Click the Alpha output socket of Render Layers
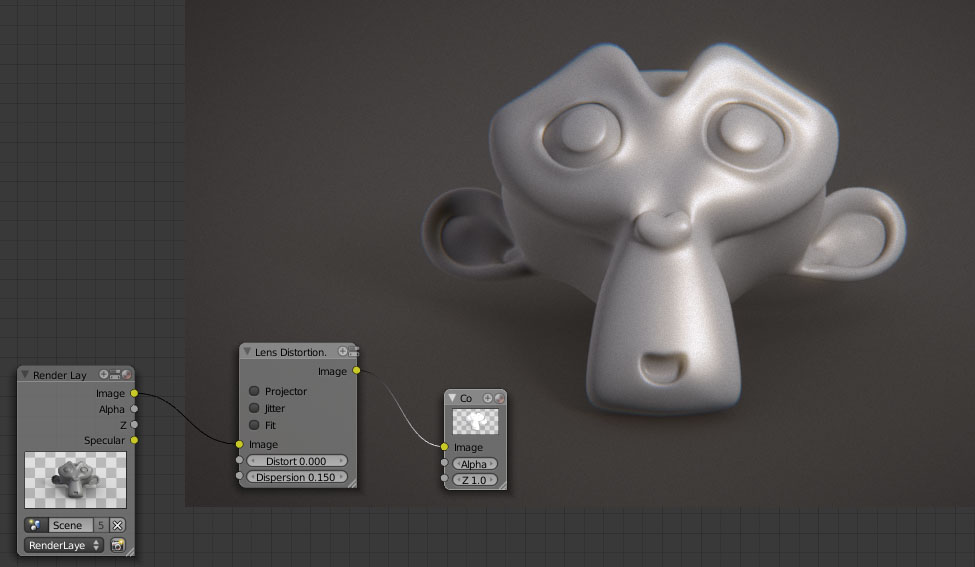This screenshot has width=975, height=567. pyautogui.click(x=134, y=409)
